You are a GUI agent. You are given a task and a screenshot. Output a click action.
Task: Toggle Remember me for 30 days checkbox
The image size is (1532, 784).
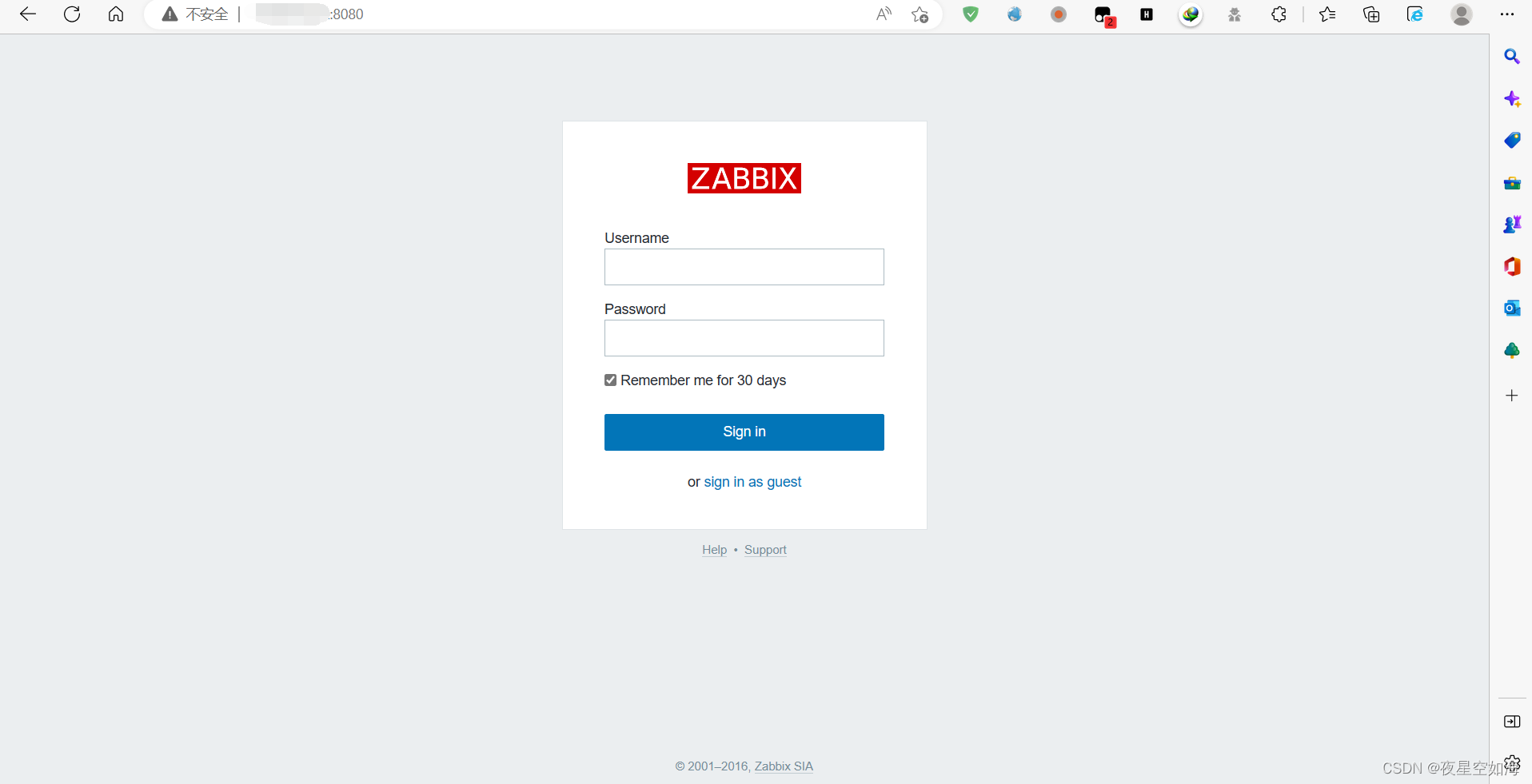pyautogui.click(x=611, y=380)
